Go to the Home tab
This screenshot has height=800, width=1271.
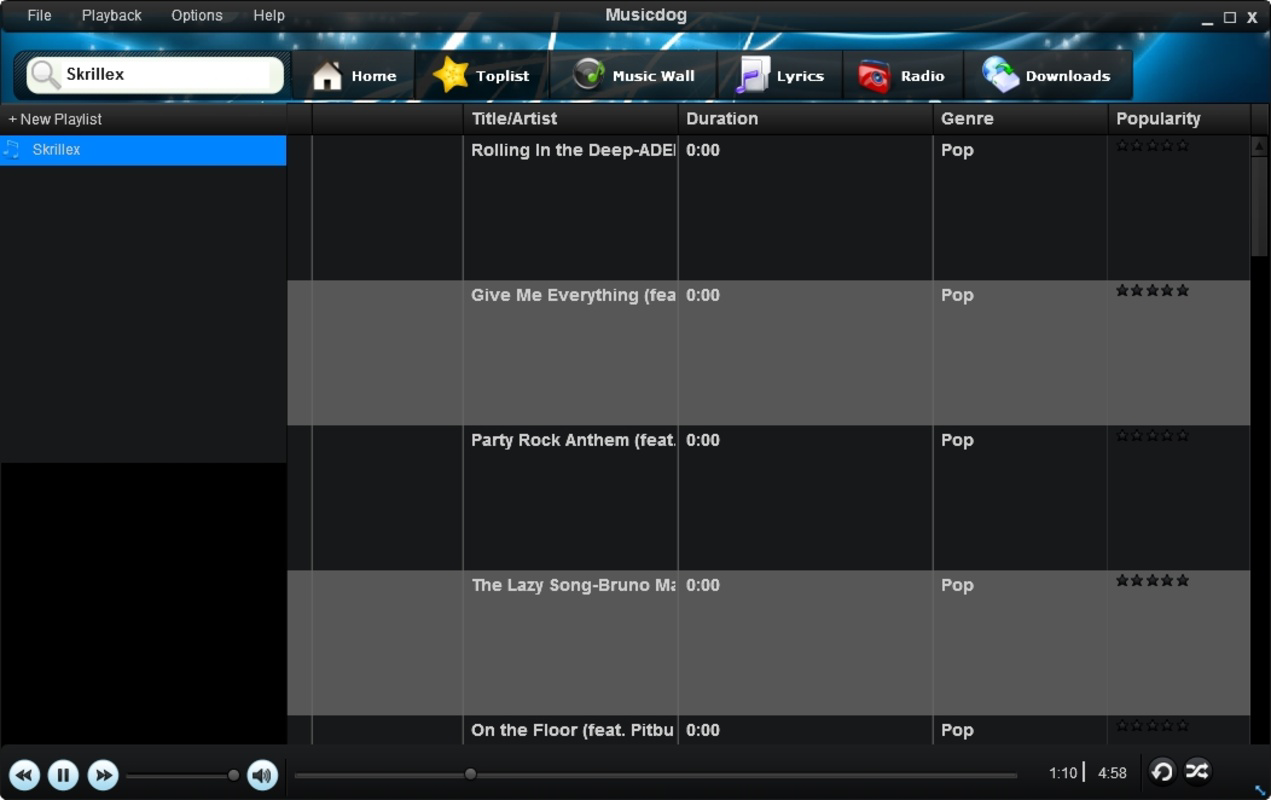(x=353, y=76)
